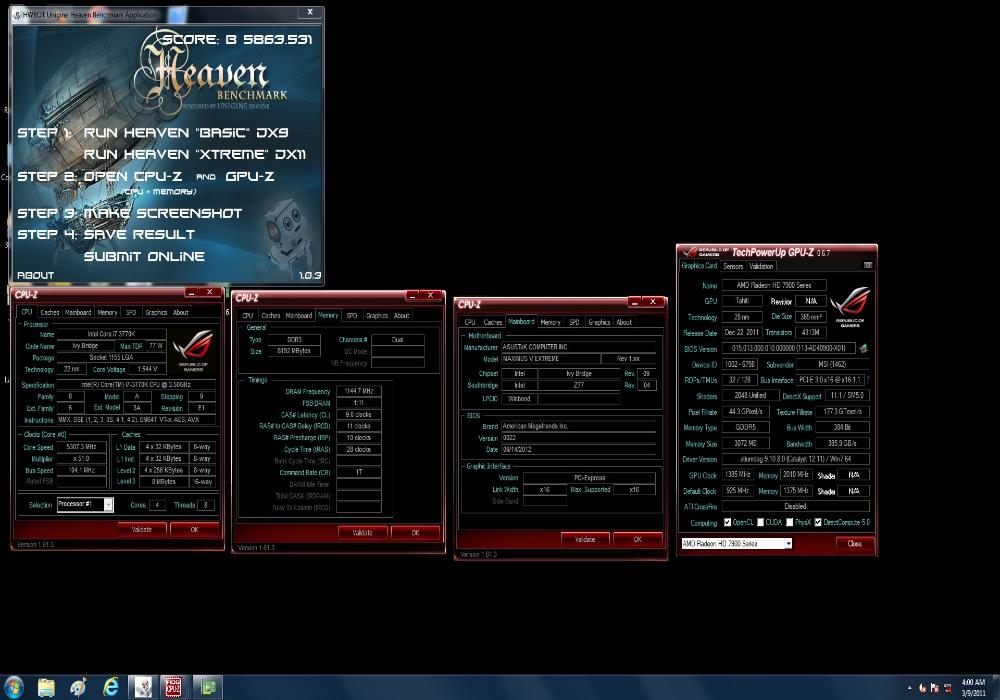Choose Graphics tab in the CPU-Z motherboard window
The height and width of the screenshot is (700, 1000).
(x=599, y=323)
